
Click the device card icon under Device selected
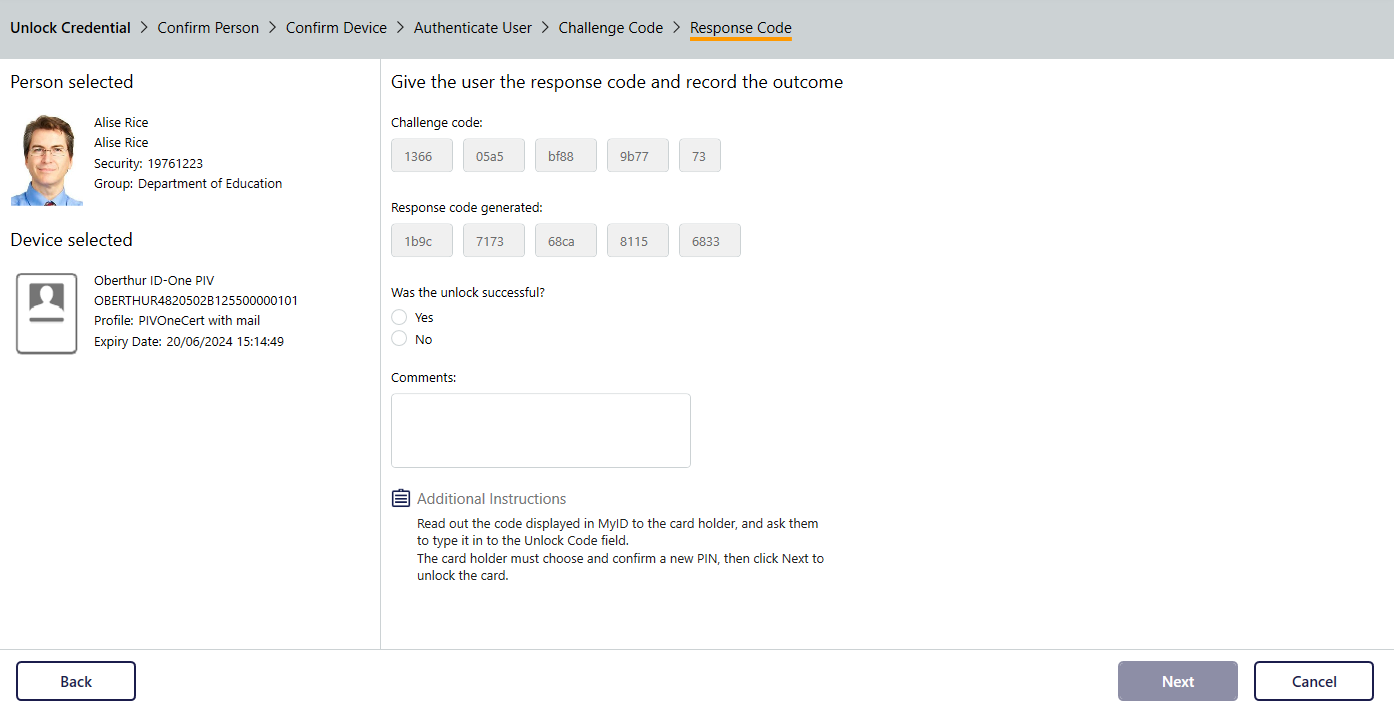coord(47,313)
